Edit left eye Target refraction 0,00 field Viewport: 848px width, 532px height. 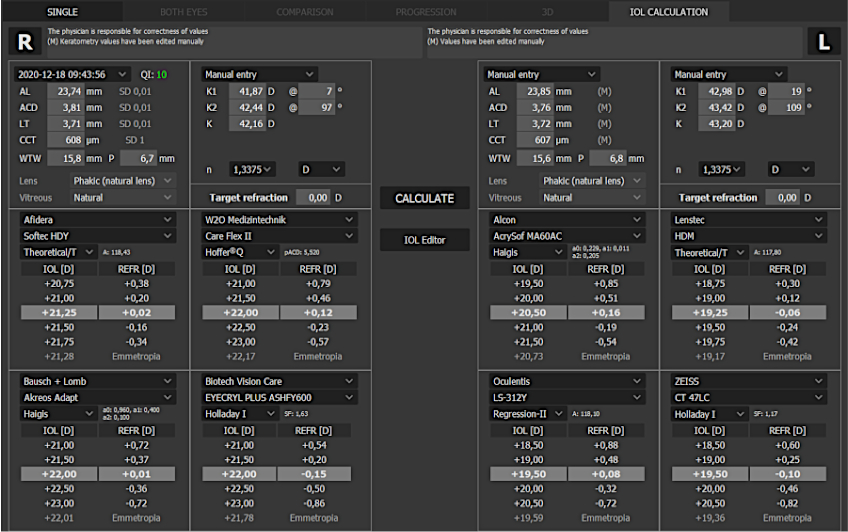coord(783,198)
